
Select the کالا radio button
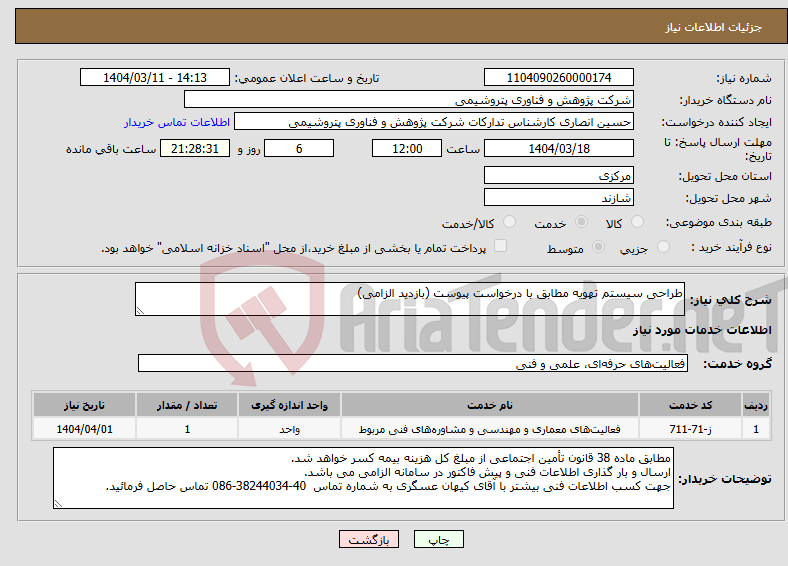point(637,222)
